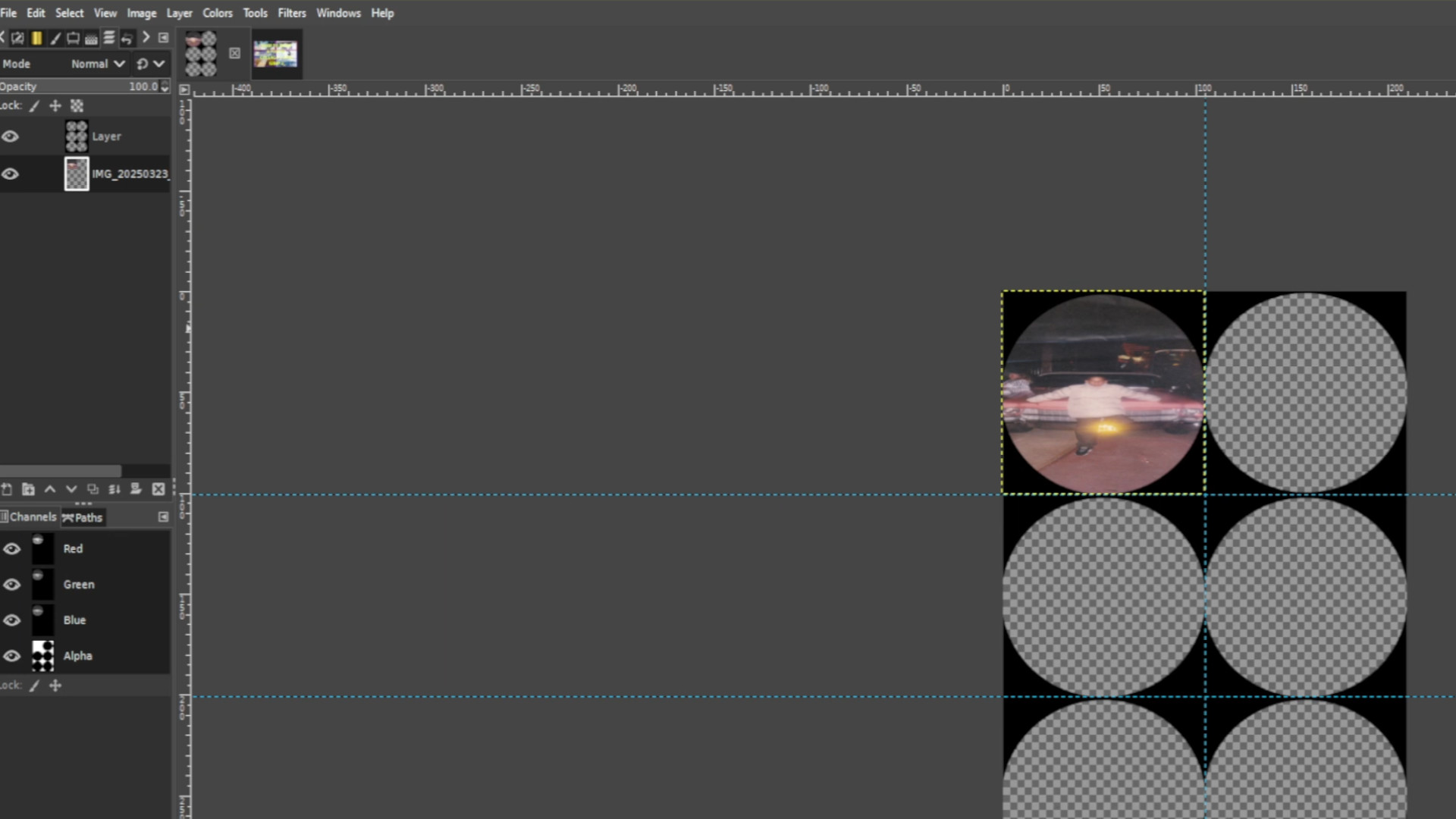Open the Layer menu
The image size is (1456, 819).
tap(179, 13)
